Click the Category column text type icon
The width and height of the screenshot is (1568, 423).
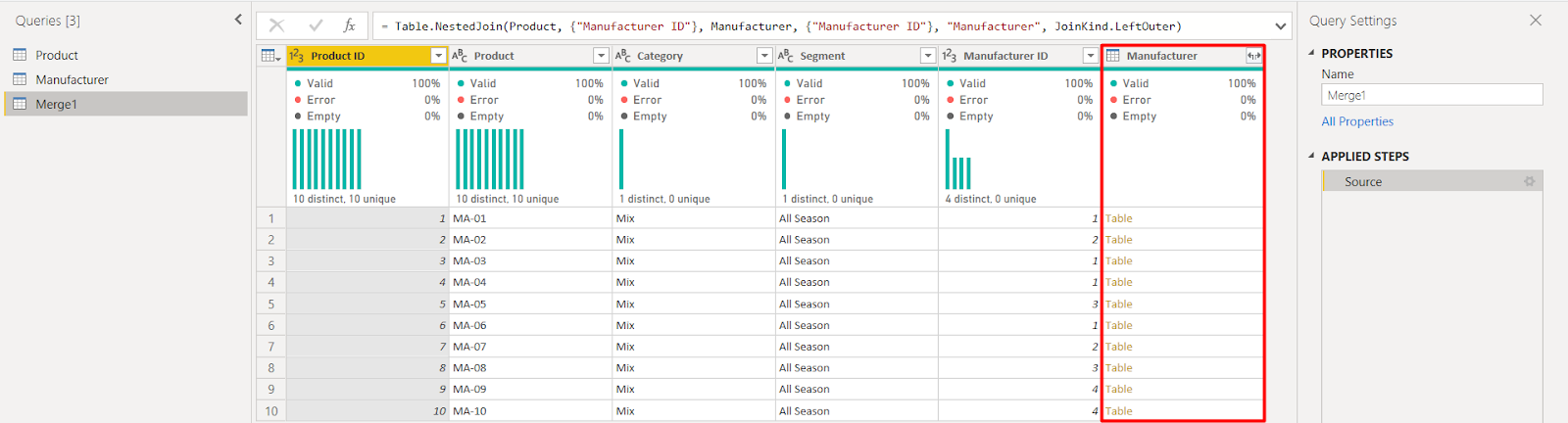623,56
